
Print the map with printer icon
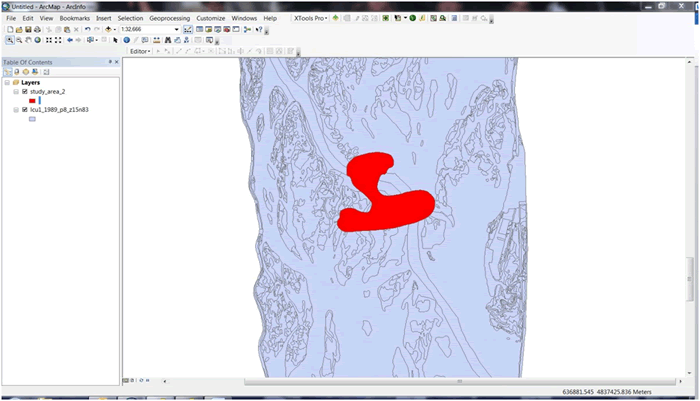[x=38, y=29]
